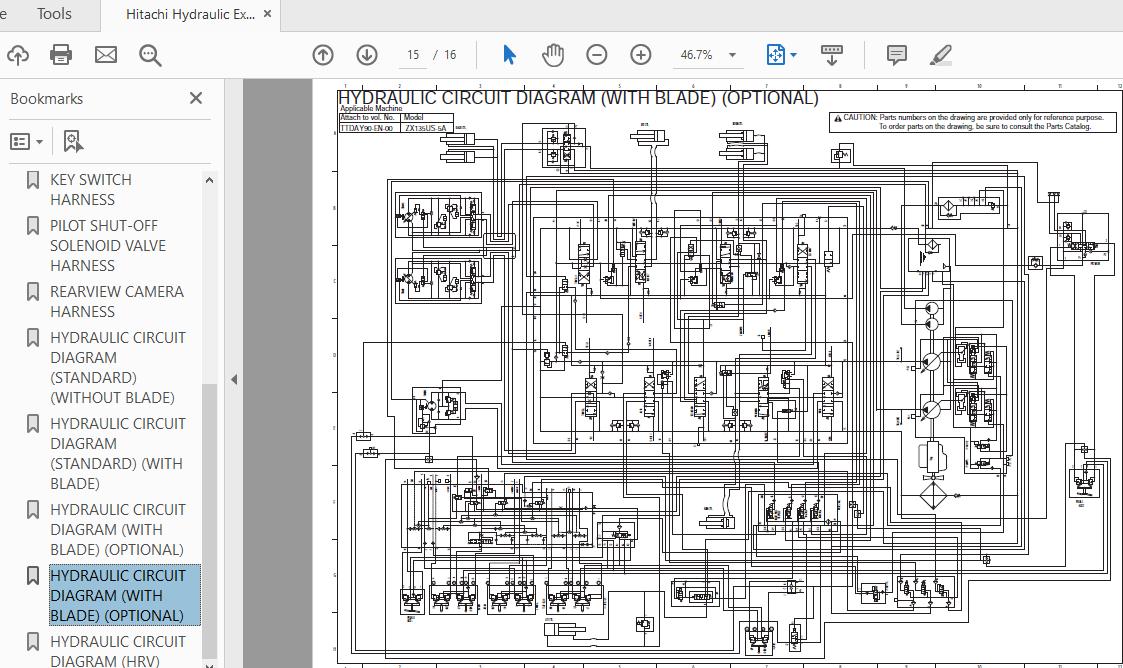
Task: Activate the Hand pan tool
Action: 552,55
